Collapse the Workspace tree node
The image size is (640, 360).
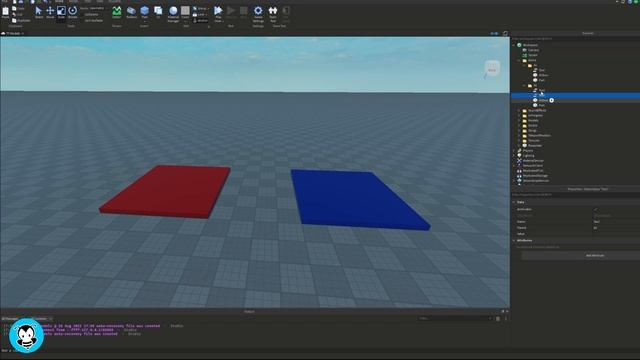point(514,45)
